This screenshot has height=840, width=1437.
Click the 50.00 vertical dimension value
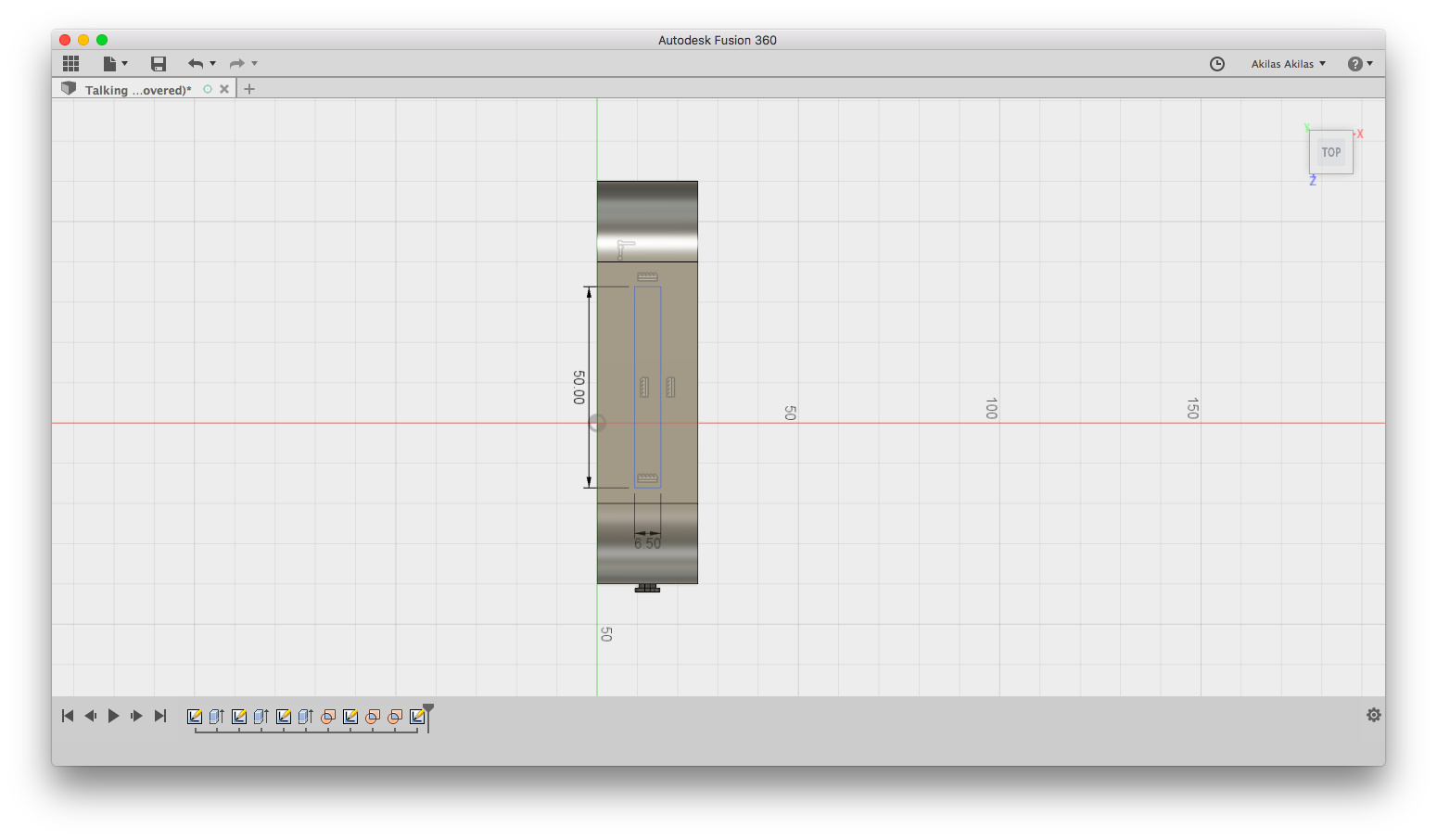(x=579, y=387)
